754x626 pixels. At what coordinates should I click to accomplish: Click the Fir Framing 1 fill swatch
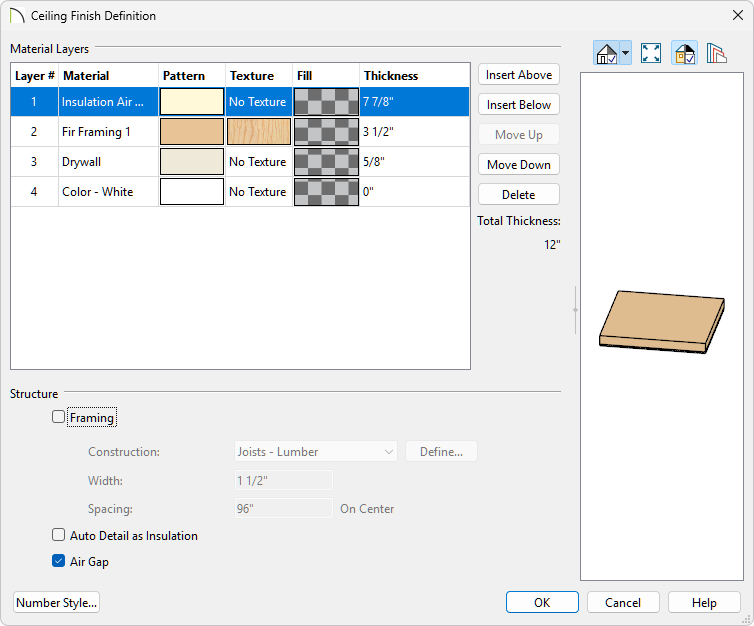326,132
